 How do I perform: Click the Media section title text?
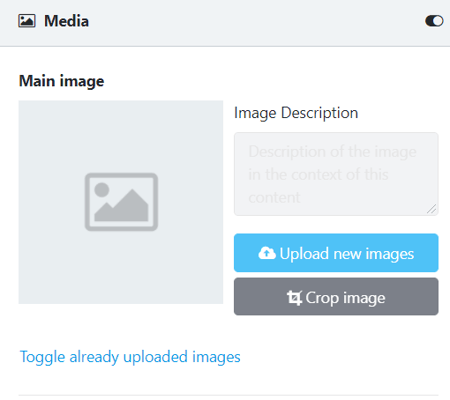(x=67, y=21)
